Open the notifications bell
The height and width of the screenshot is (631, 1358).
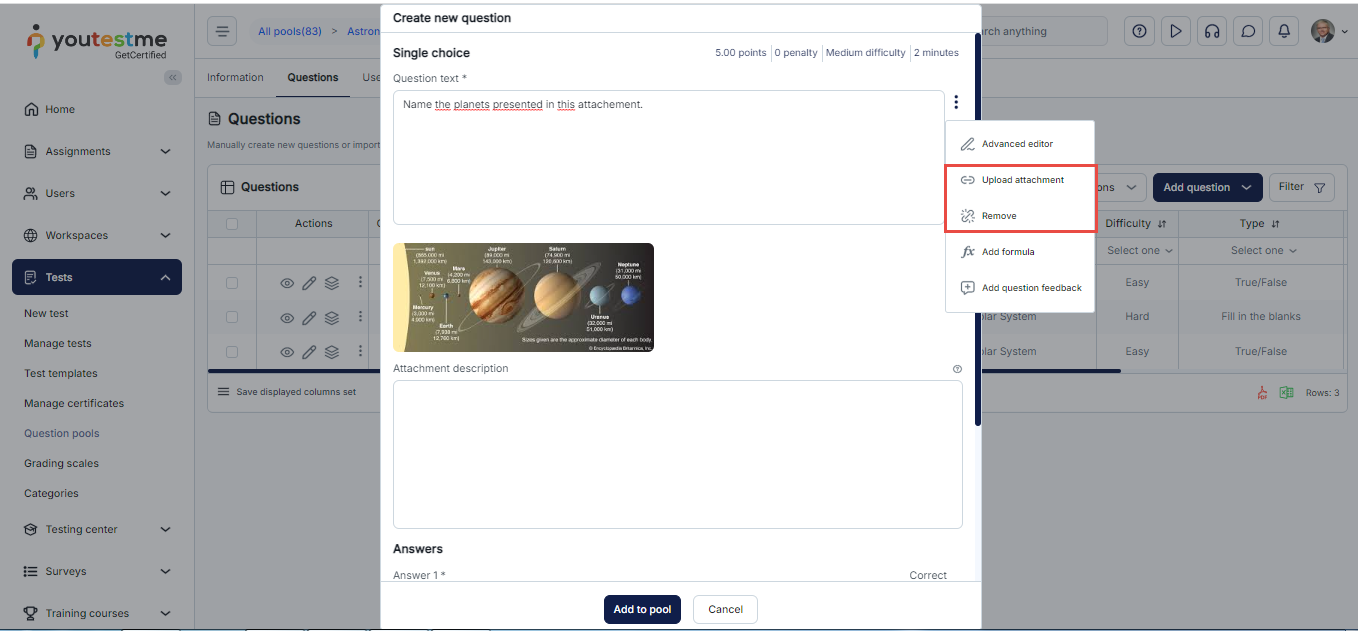point(1285,31)
